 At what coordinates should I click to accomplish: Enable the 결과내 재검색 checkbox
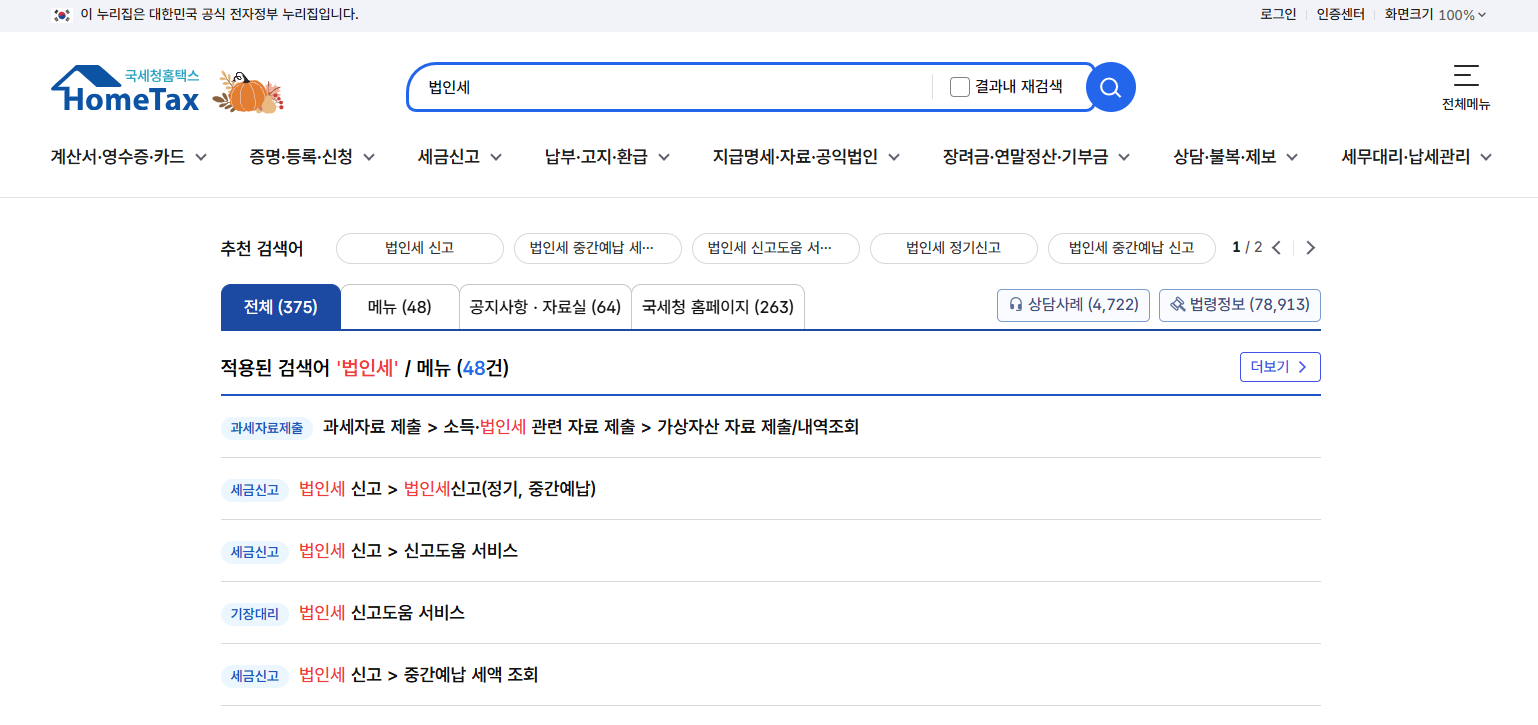[x=959, y=87]
